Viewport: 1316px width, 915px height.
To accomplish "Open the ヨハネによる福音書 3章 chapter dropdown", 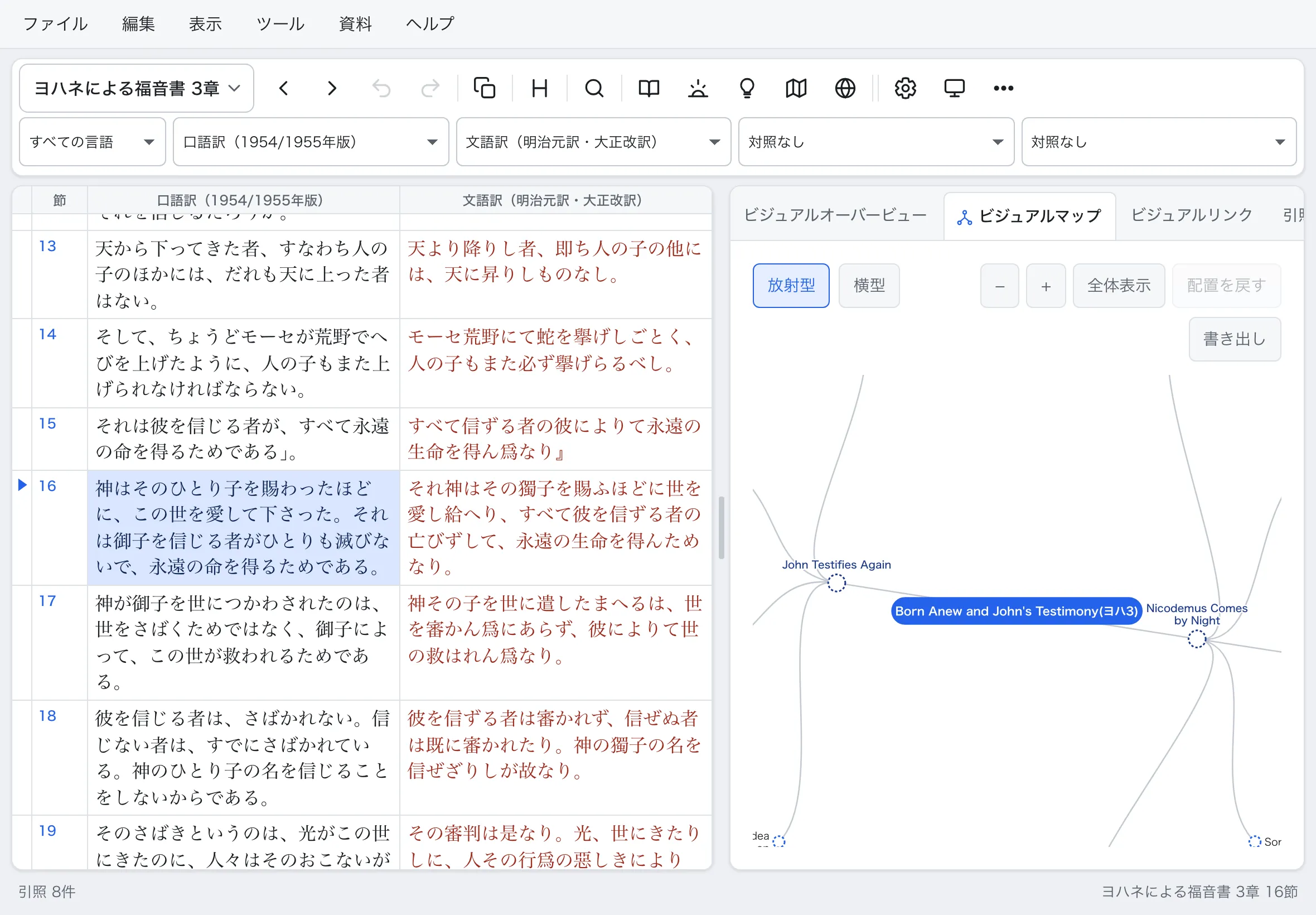I will pos(137,88).
